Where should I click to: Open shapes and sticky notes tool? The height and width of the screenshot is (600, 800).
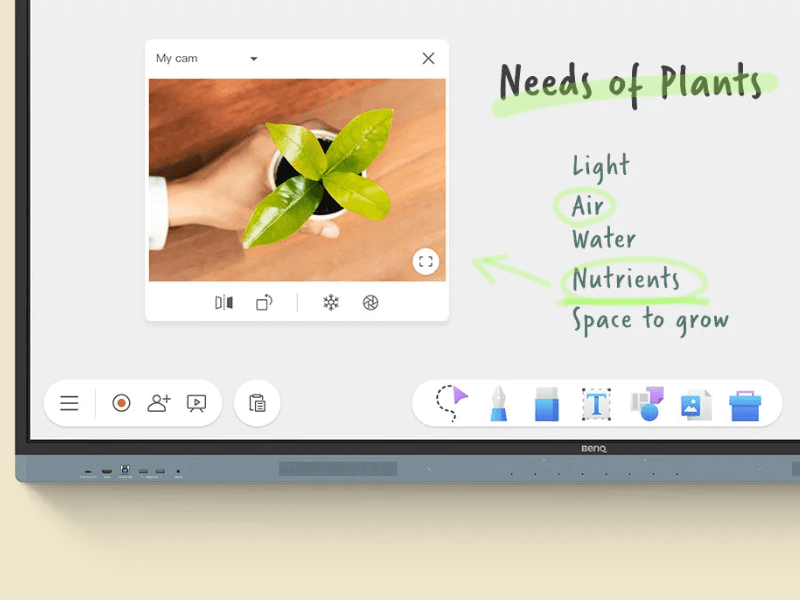click(x=647, y=404)
